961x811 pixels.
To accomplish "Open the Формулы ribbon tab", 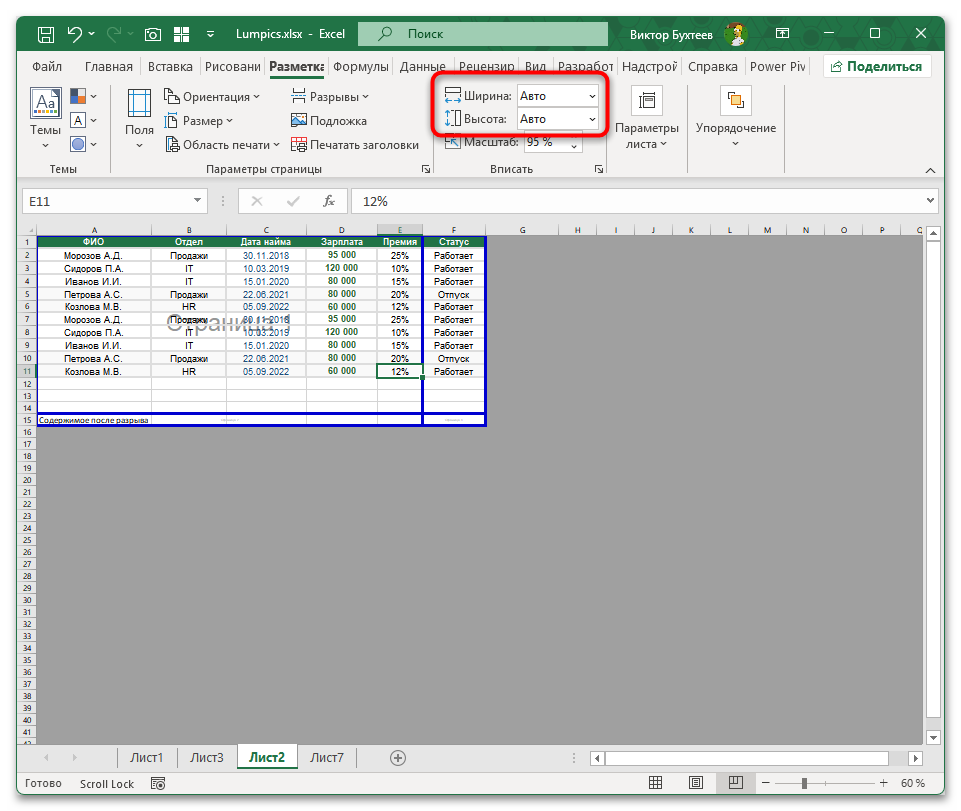I will [360, 67].
